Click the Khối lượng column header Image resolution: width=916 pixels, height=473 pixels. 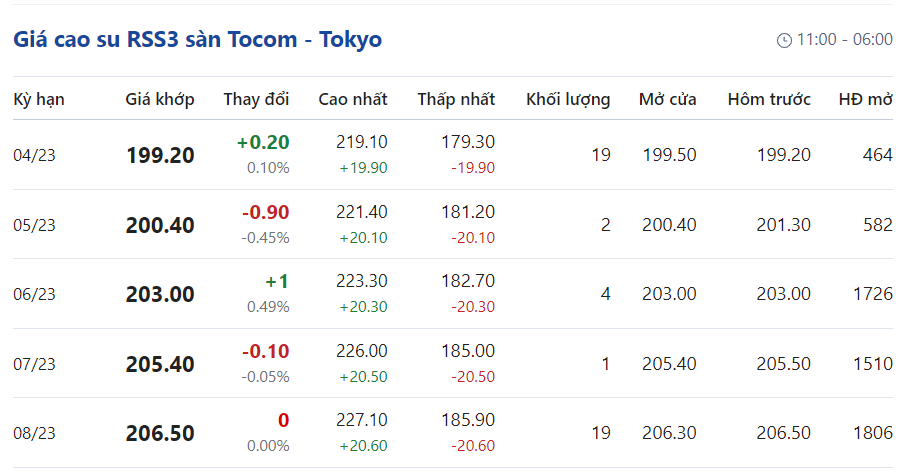pos(568,99)
